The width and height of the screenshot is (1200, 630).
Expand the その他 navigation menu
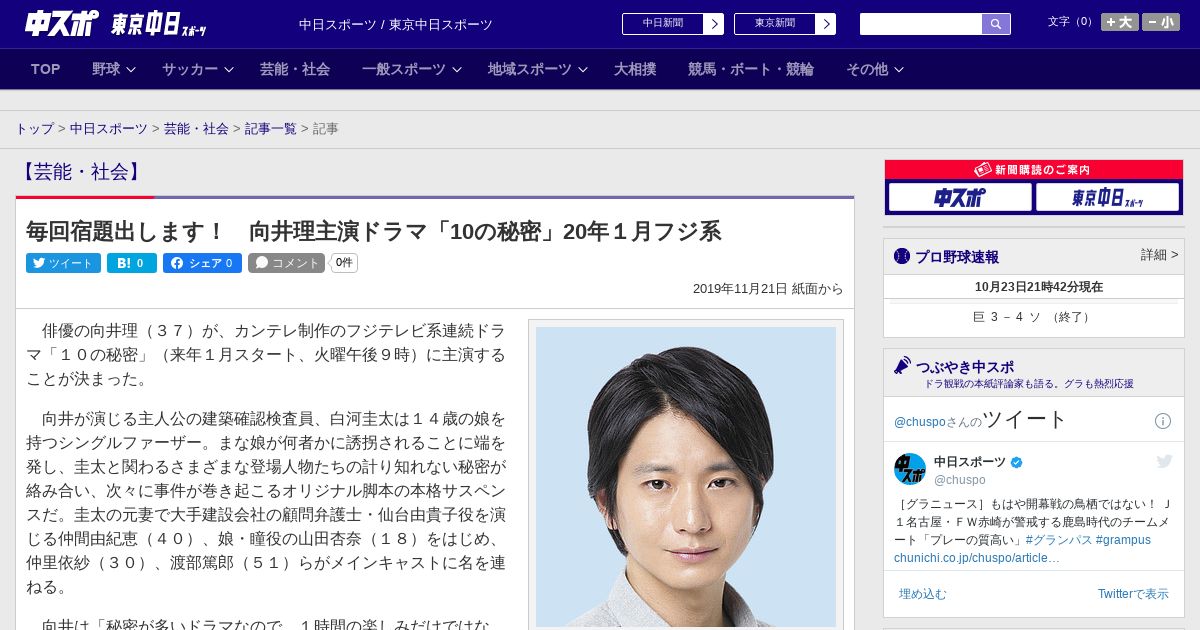(875, 69)
